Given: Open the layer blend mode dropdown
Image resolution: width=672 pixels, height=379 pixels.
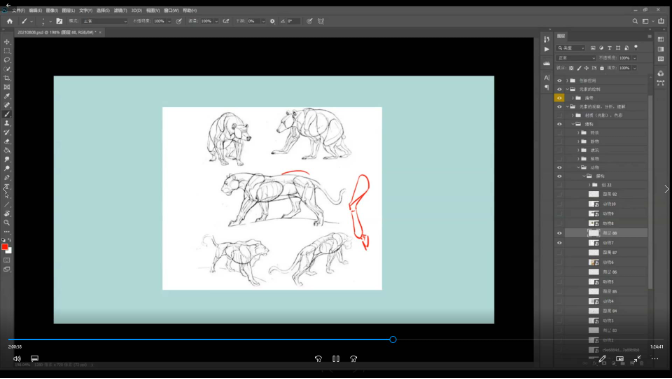Looking at the screenshot, I should coord(576,58).
